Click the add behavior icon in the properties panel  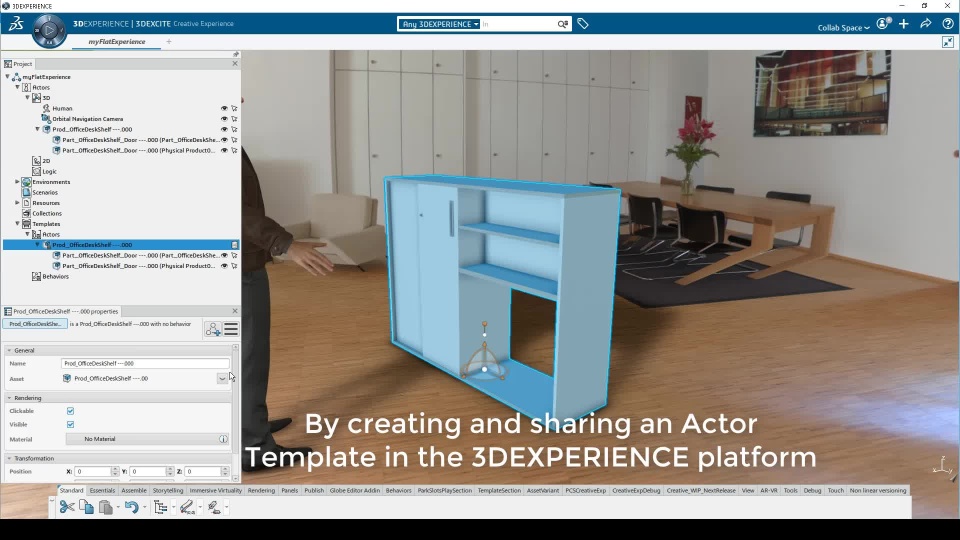212,329
